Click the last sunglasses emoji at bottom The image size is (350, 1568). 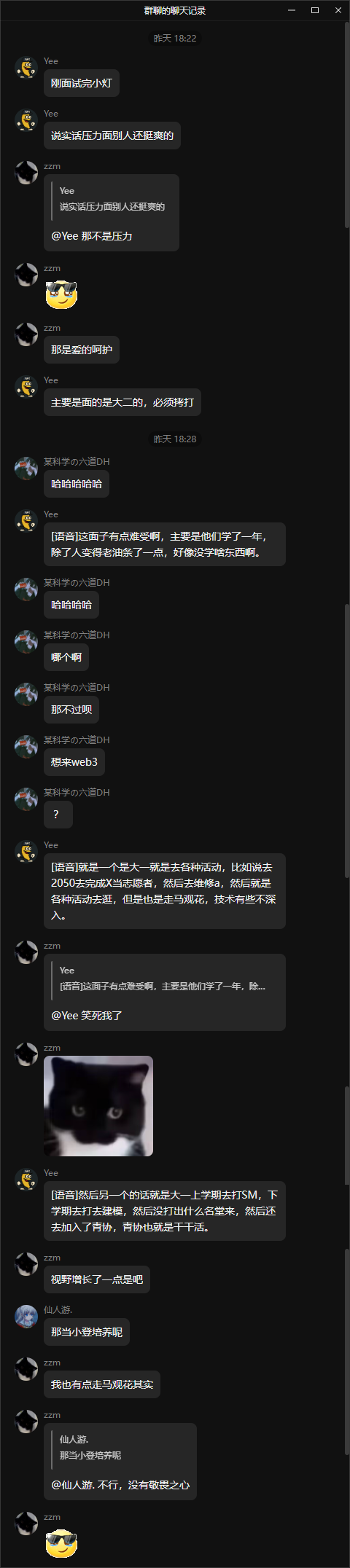click(61, 1543)
